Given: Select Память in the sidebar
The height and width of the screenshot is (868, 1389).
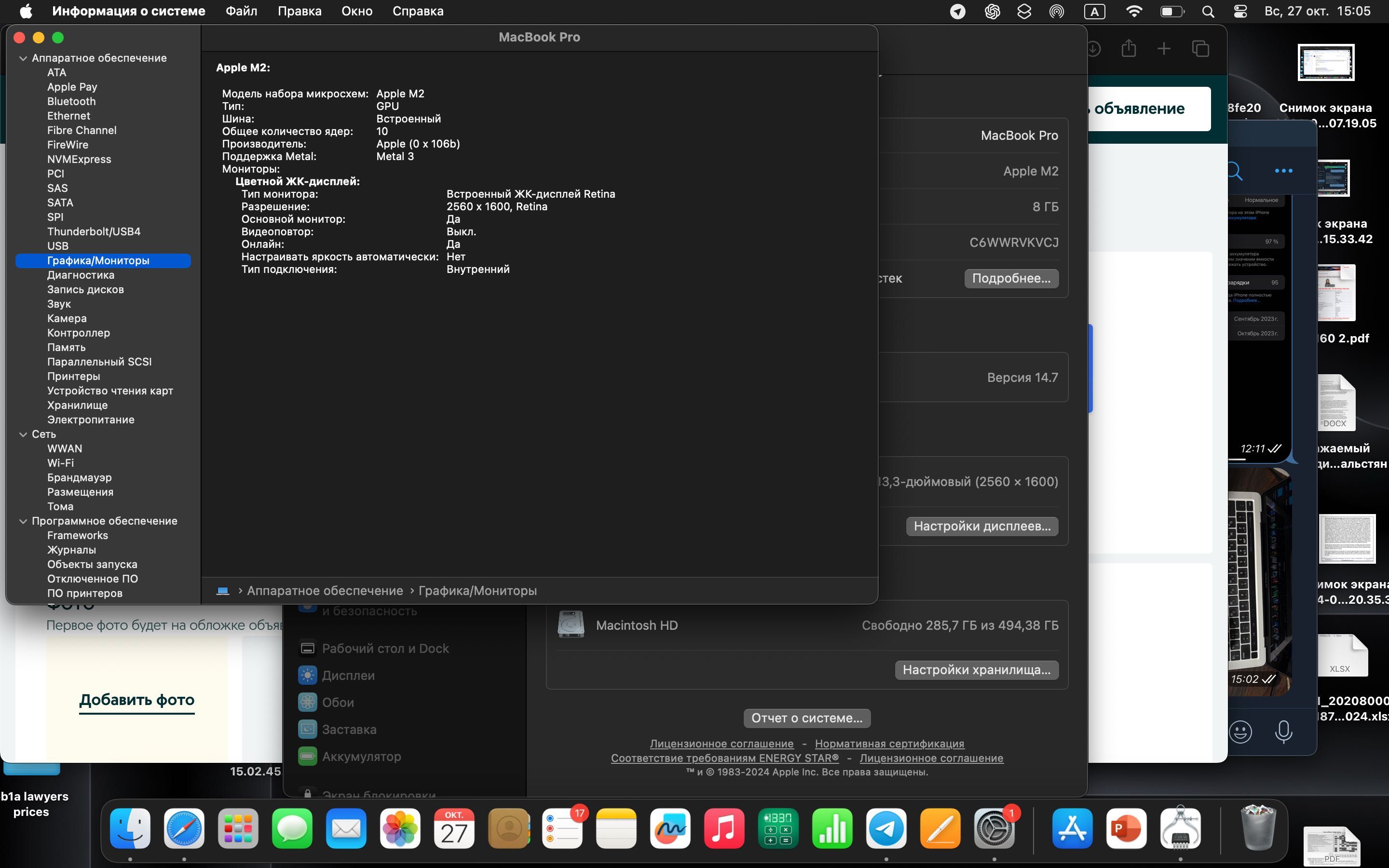Looking at the screenshot, I should coord(66,347).
